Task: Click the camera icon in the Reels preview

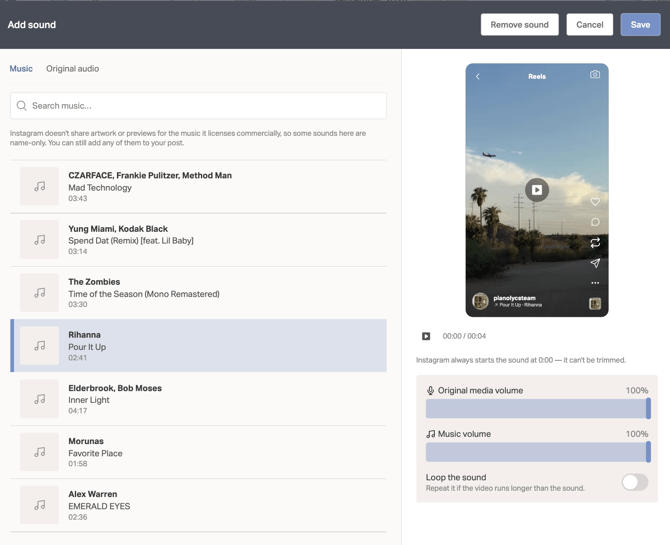Action: click(x=595, y=74)
